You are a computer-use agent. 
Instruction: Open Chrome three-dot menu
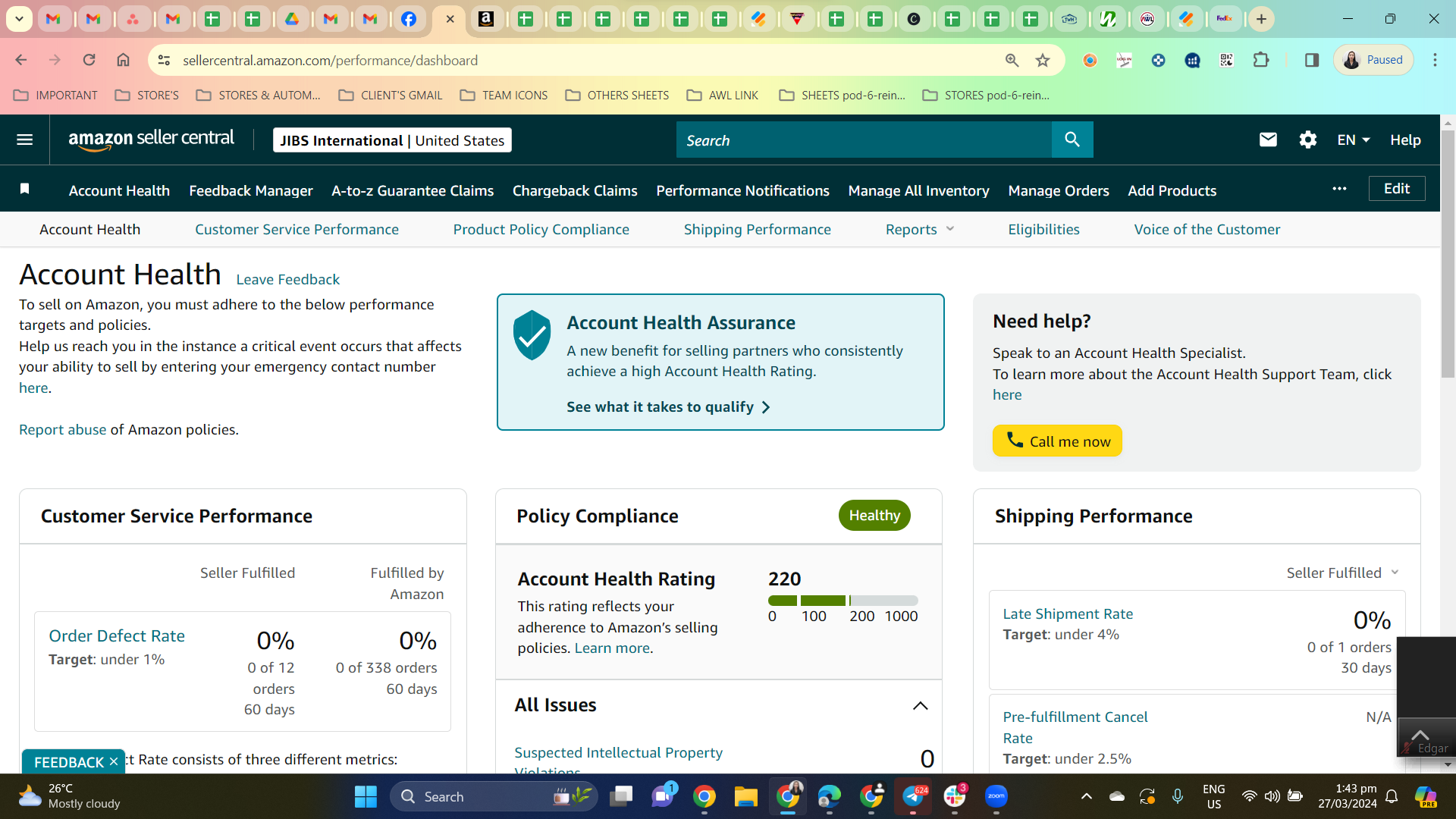1435,60
